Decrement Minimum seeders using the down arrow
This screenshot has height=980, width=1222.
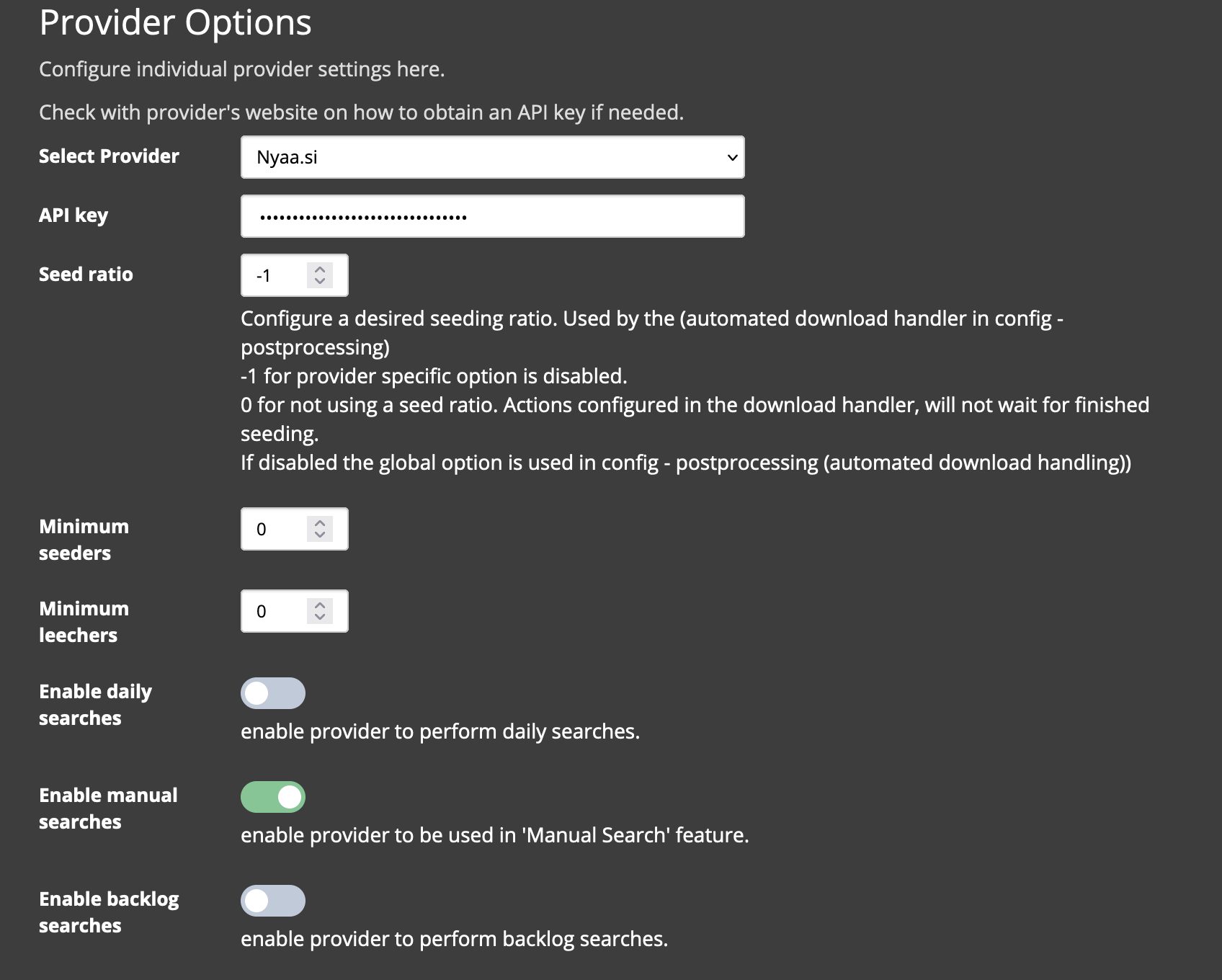320,535
